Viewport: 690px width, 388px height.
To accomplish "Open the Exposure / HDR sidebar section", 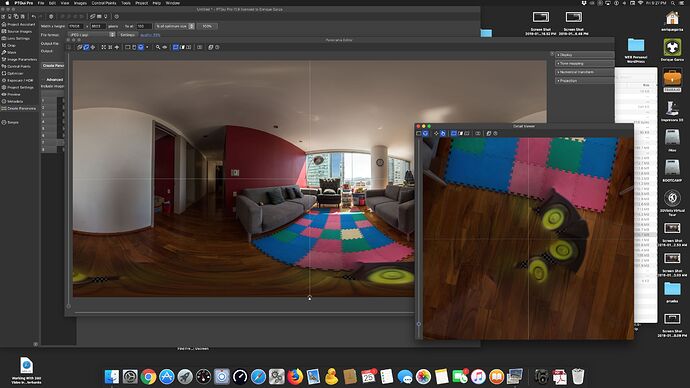I will pyautogui.click(x=18, y=81).
